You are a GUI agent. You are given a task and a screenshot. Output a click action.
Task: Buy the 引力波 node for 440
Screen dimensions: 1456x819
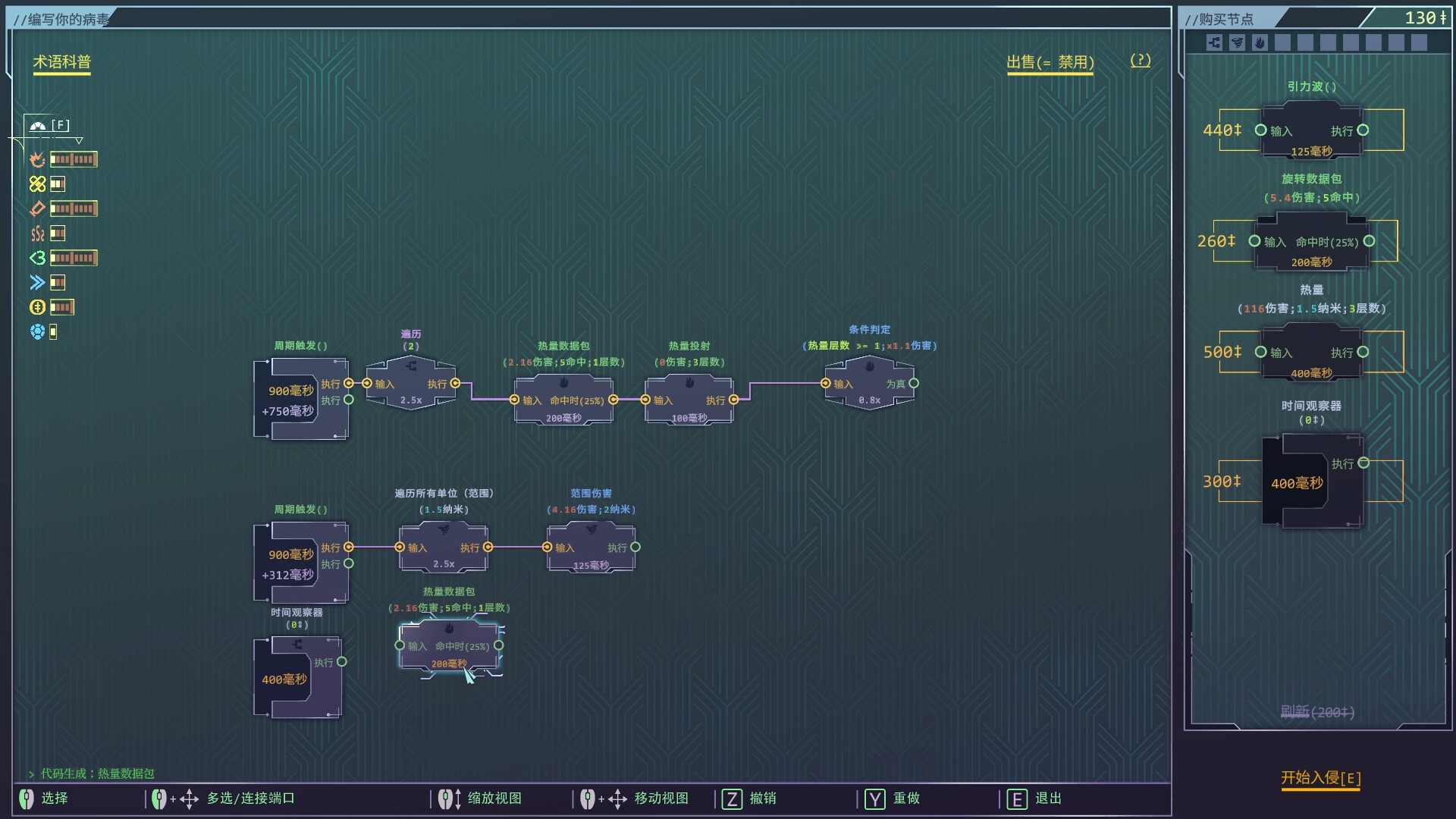(x=1311, y=131)
